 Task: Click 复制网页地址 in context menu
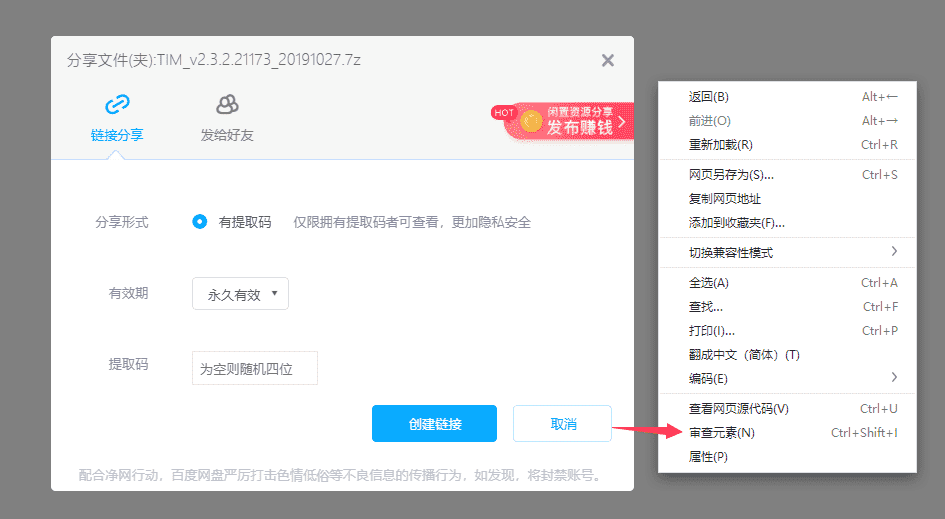click(787, 199)
